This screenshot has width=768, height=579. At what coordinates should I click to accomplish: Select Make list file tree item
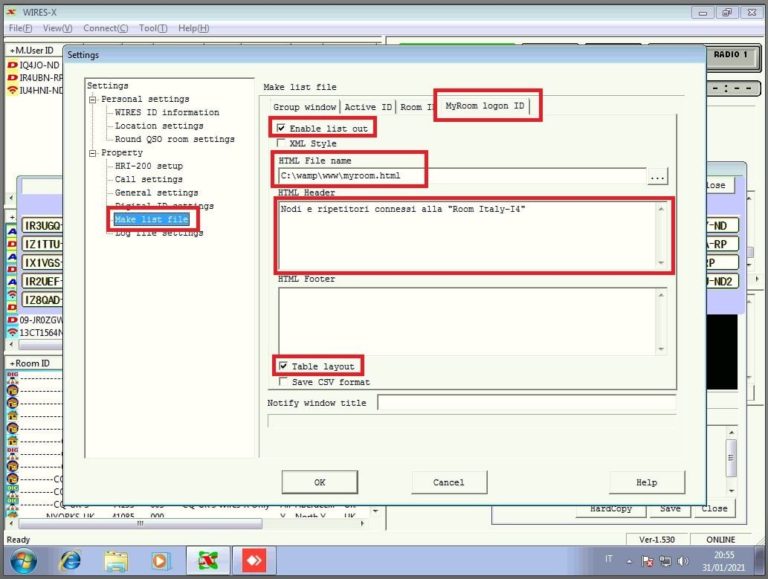tap(151, 219)
